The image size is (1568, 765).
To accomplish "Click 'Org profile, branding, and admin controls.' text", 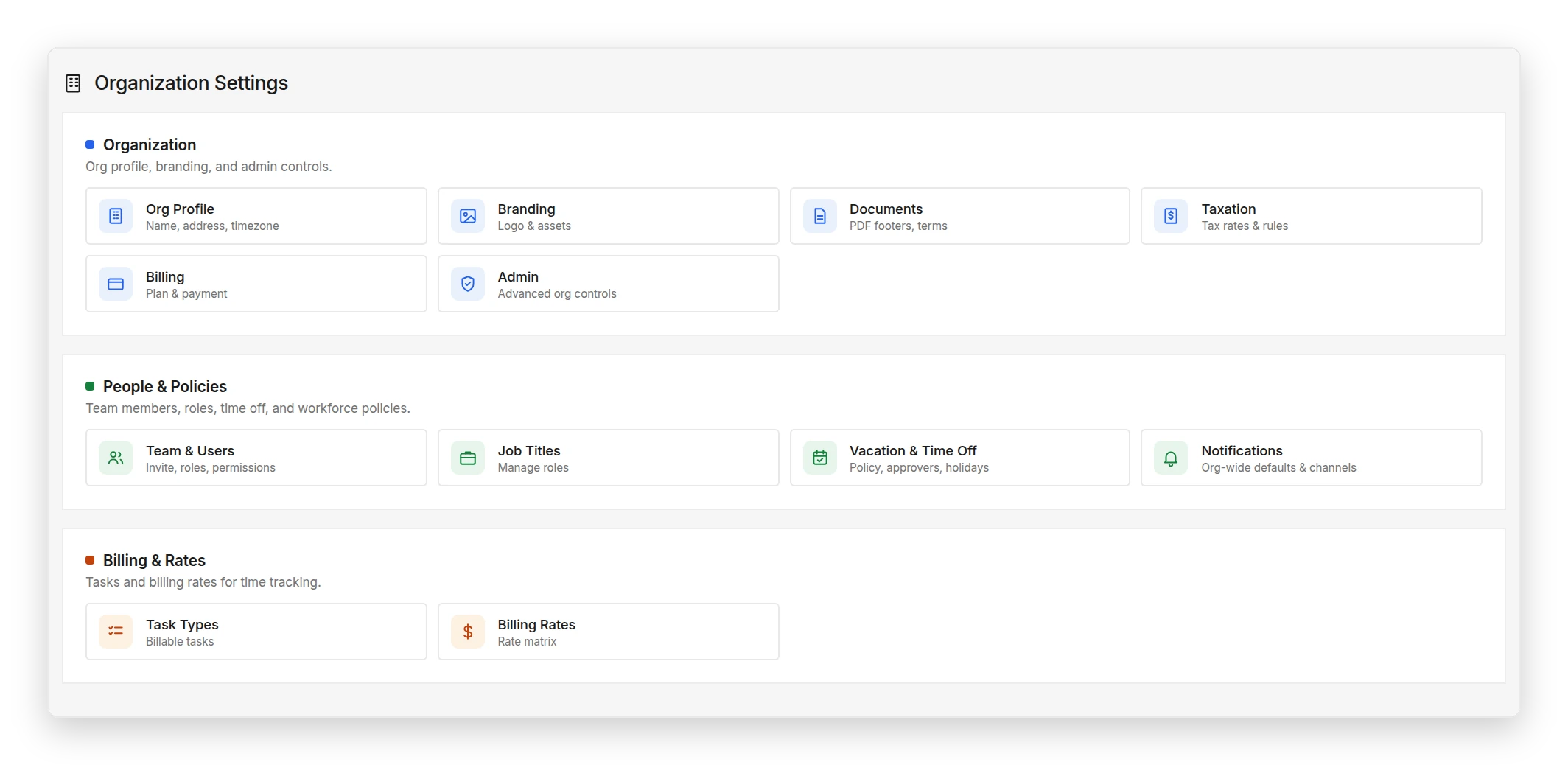I will coord(209,167).
